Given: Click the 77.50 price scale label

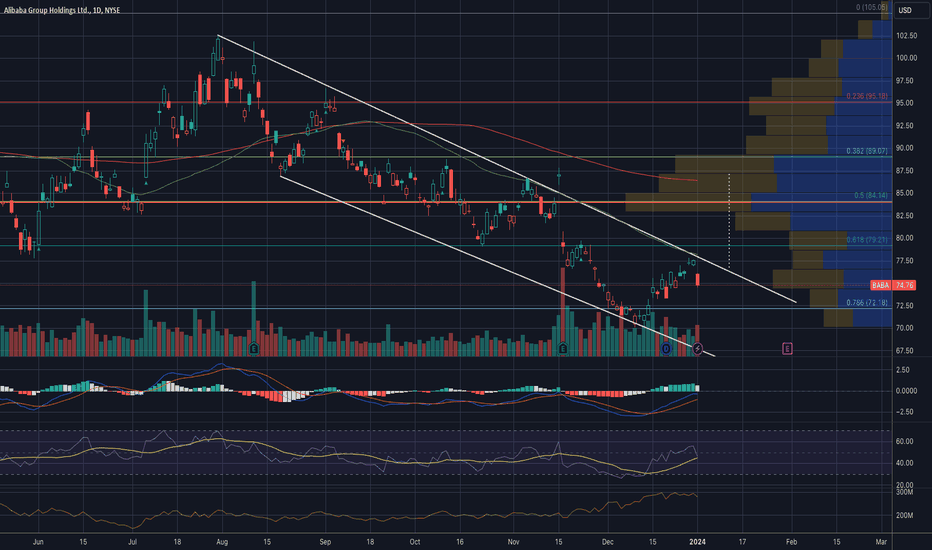Looking at the screenshot, I should (905, 260).
